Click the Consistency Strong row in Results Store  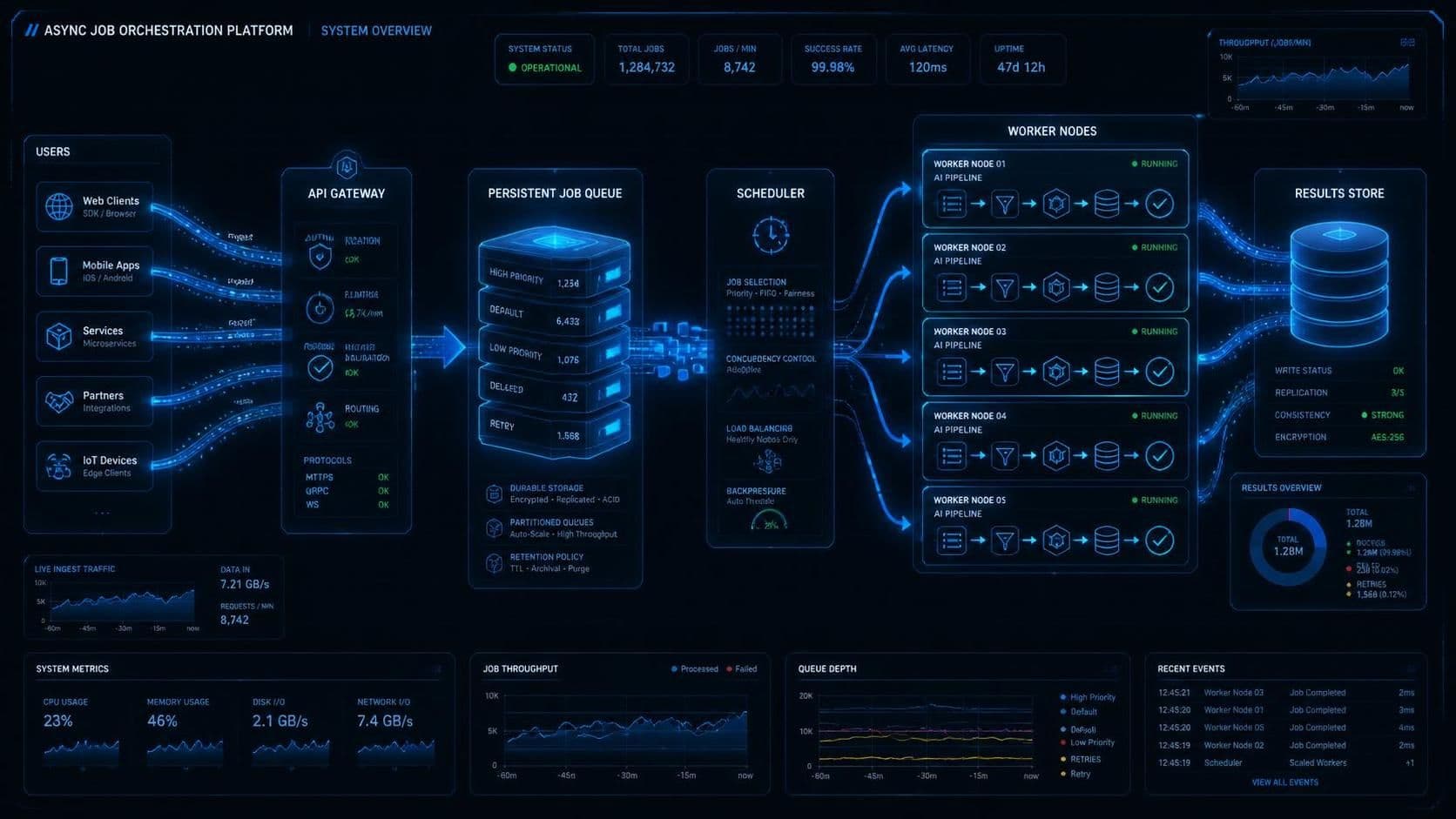pos(1339,415)
